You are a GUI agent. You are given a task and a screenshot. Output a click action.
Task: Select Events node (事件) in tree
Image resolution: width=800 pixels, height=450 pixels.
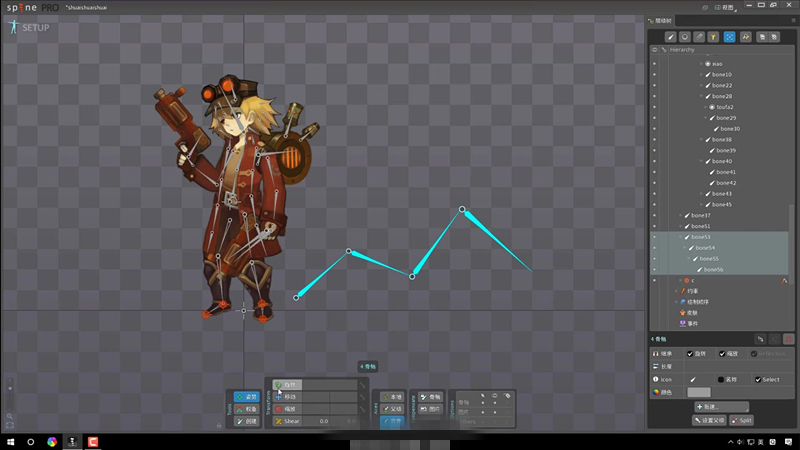tap(689, 323)
